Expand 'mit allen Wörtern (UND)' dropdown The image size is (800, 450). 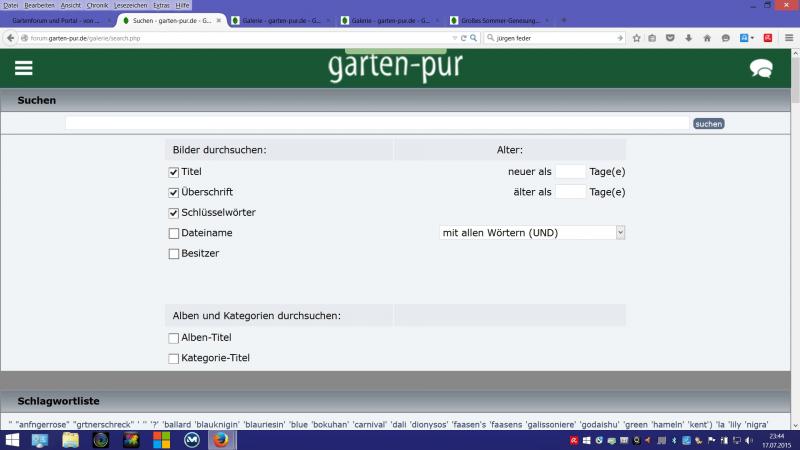click(532, 232)
